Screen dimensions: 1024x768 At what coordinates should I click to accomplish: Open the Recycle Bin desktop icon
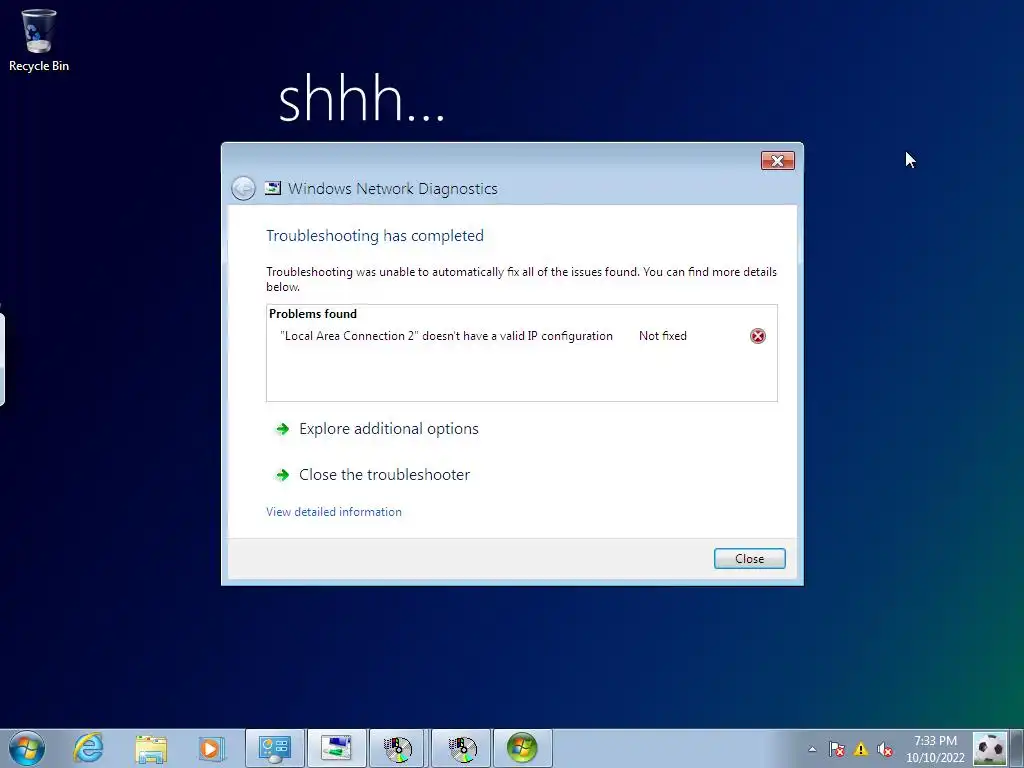(39, 40)
